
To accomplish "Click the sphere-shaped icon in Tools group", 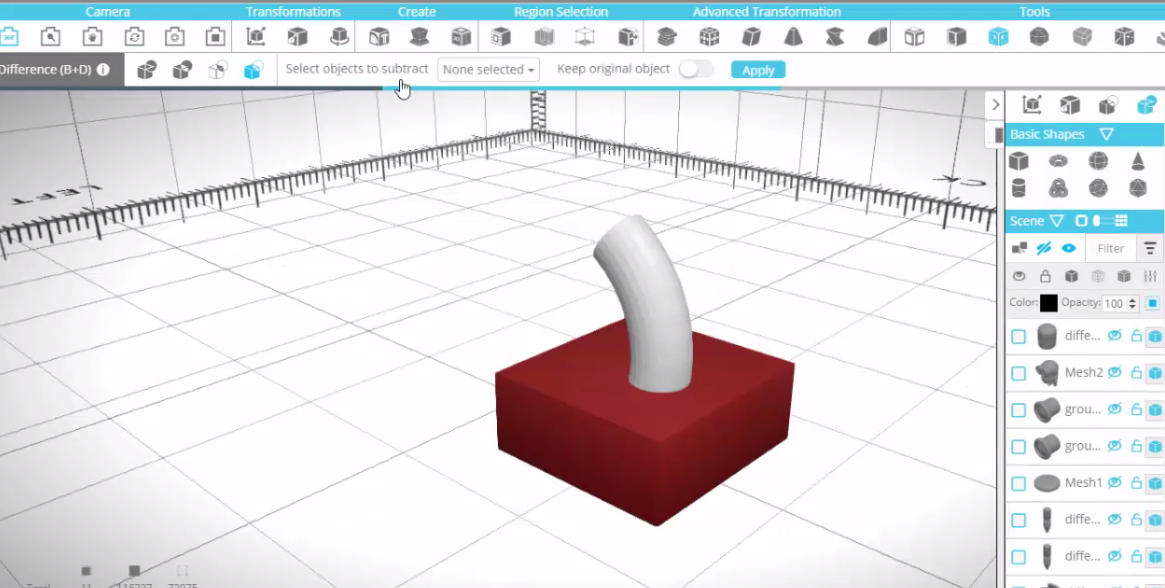I will [x=1039, y=36].
